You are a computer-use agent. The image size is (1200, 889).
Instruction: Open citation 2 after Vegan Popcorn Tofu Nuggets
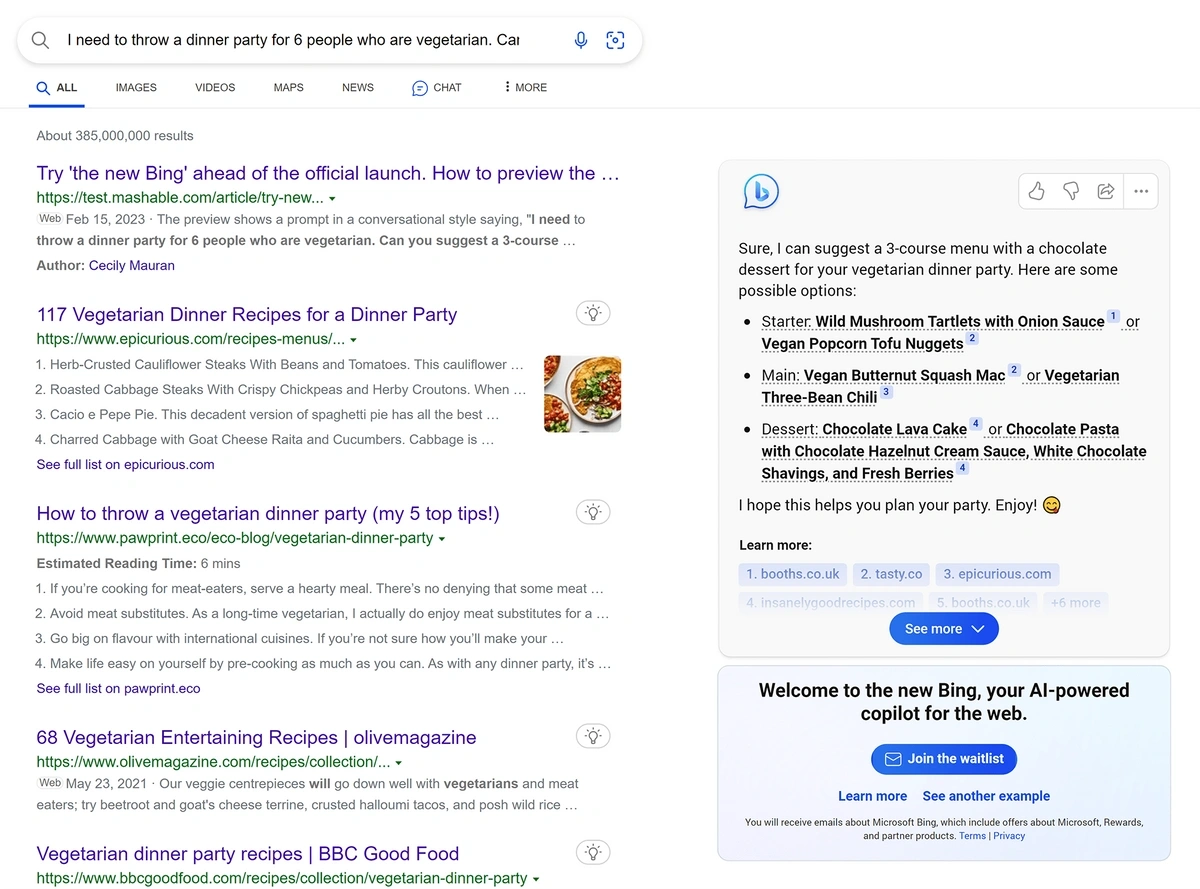(x=971, y=339)
